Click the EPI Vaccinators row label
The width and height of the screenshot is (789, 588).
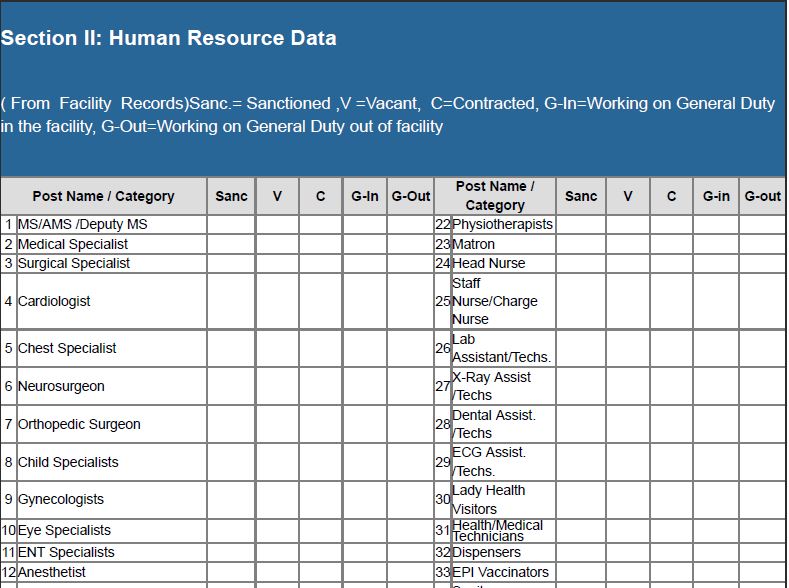click(x=500, y=572)
